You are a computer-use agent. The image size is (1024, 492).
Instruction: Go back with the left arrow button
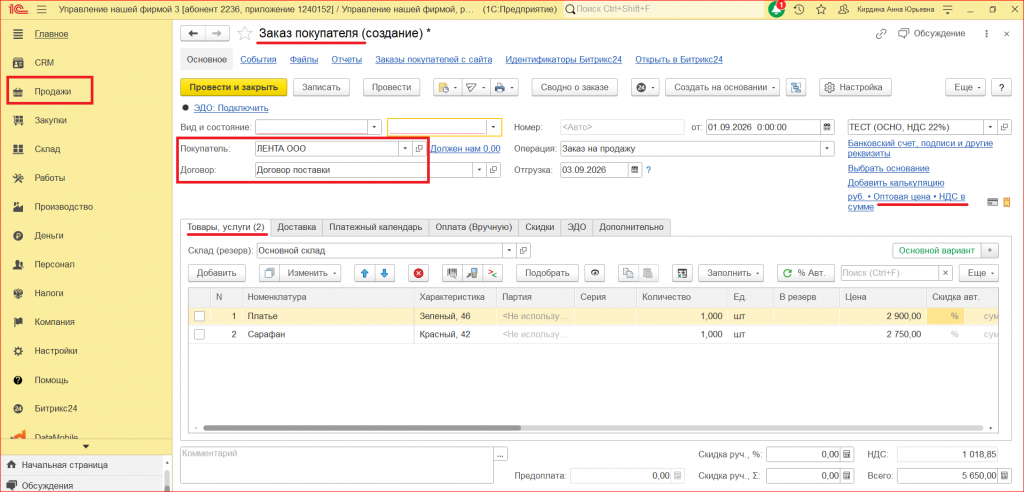pyautogui.click(x=193, y=33)
